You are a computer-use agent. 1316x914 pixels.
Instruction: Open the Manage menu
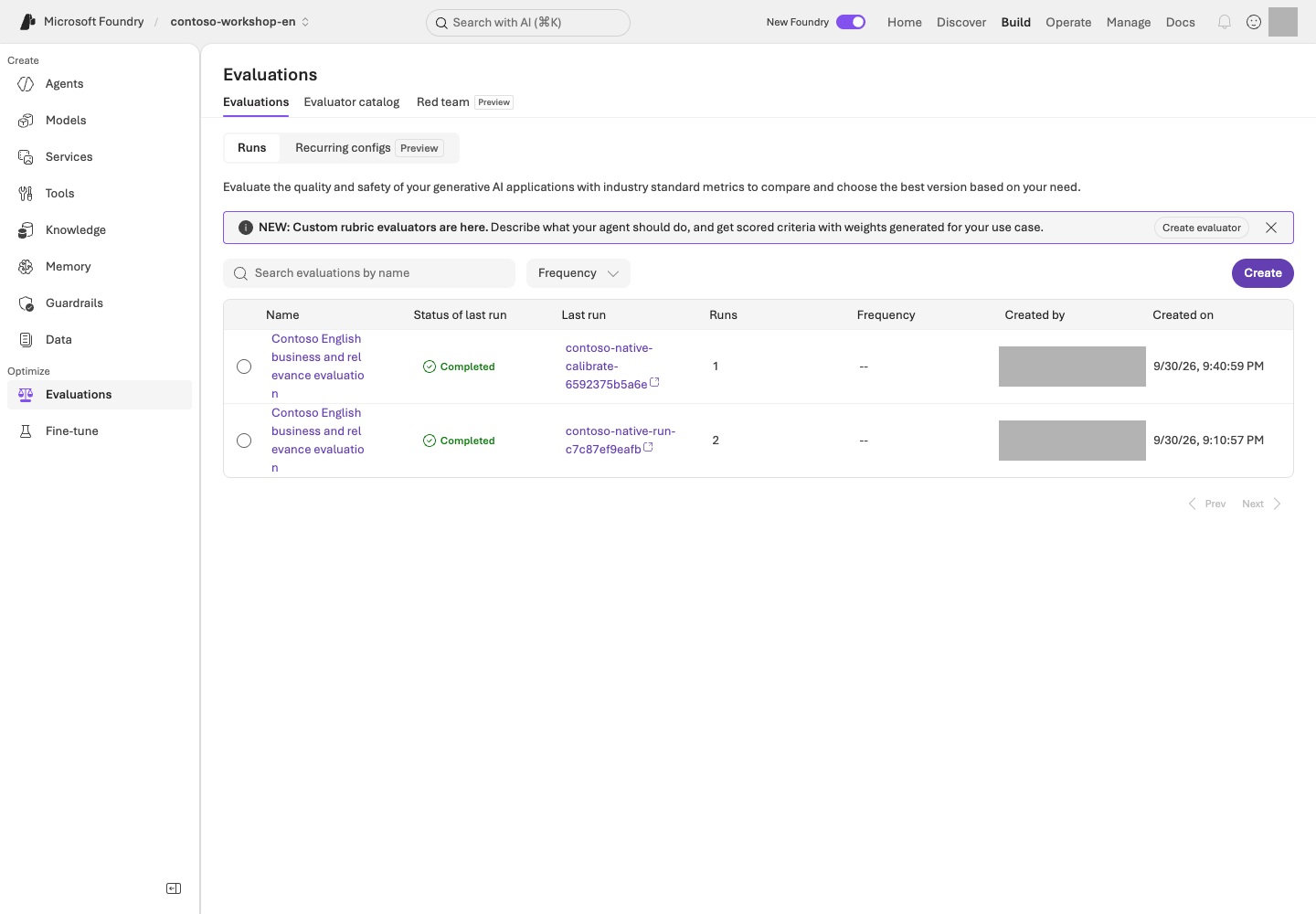(x=1129, y=22)
